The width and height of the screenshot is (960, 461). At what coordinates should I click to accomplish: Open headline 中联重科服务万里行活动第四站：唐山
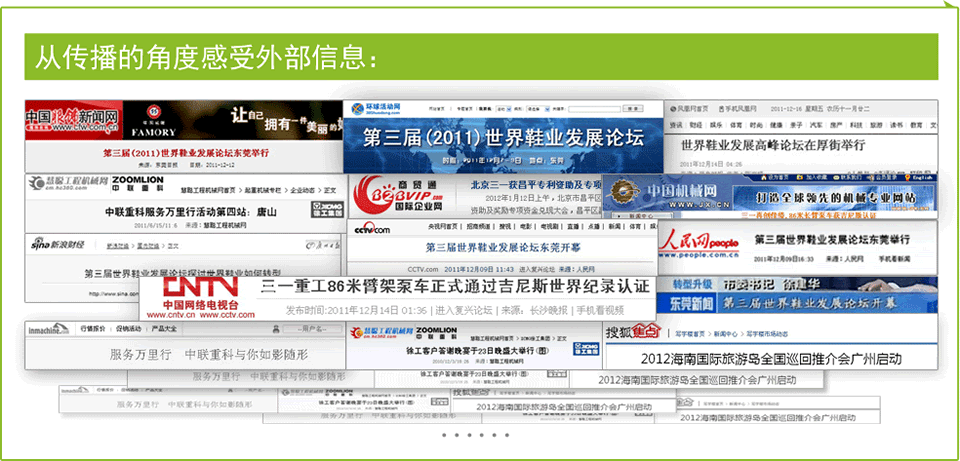(x=191, y=212)
